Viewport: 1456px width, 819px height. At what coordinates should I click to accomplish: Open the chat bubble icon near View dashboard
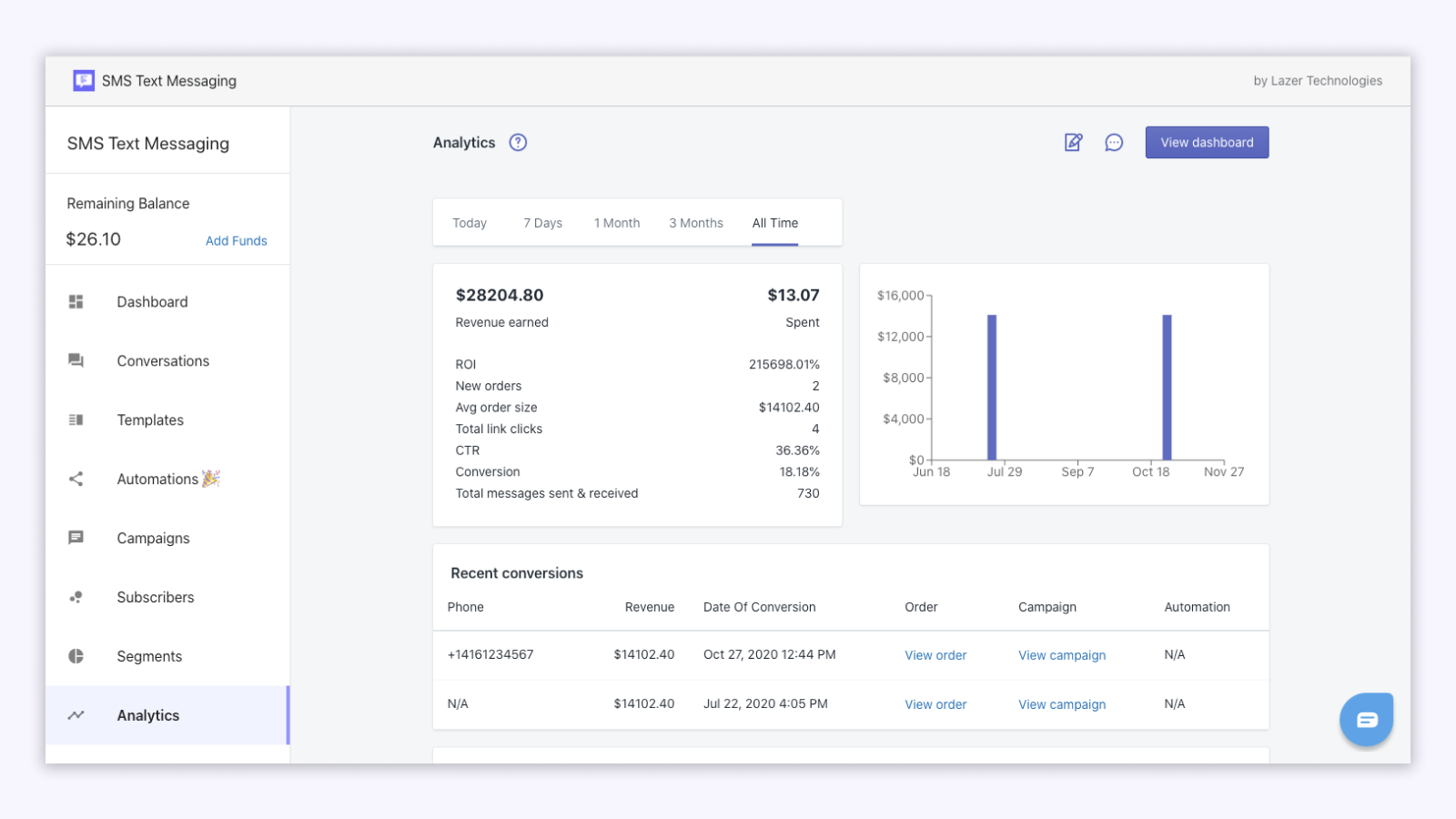click(x=1114, y=143)
